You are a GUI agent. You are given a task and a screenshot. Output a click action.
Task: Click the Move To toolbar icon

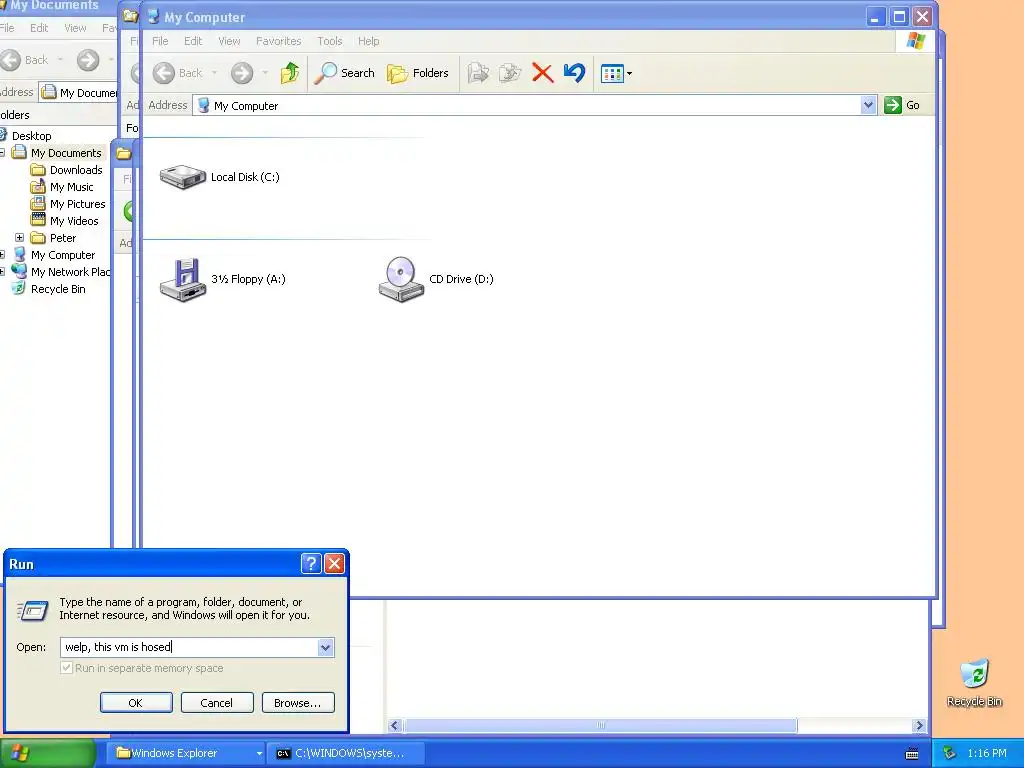coord(478,73)
